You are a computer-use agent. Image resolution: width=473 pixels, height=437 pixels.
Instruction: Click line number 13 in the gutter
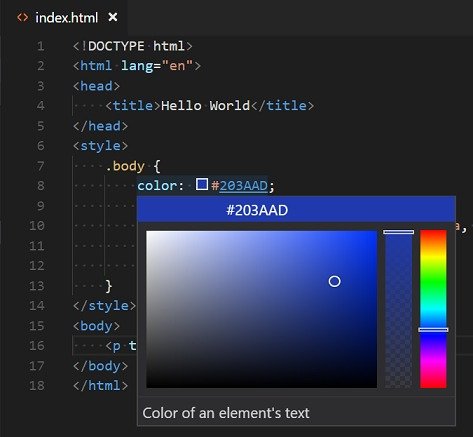tap(37, 286)
